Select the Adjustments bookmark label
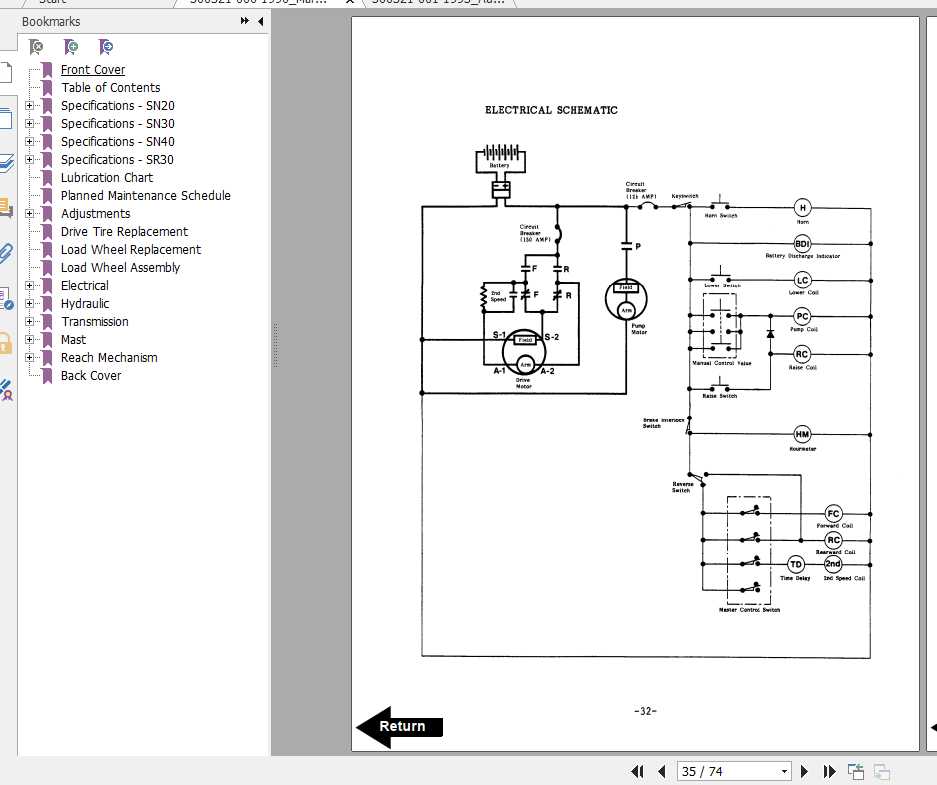The width and height of the screenshot is (937, 785). coord(96,214)
